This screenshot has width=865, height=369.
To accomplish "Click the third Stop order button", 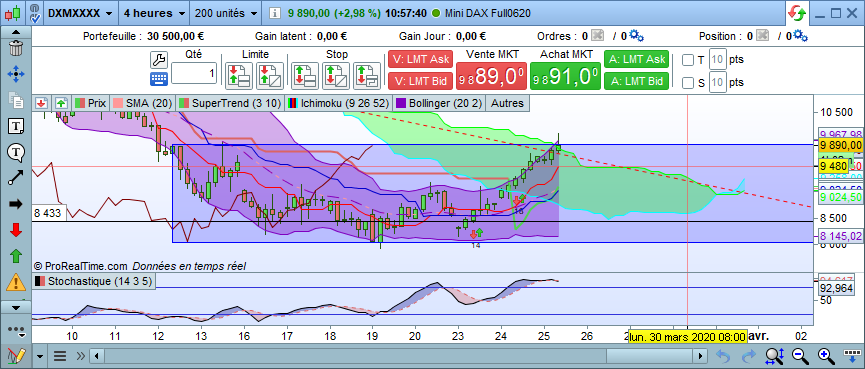I will [x=367, y=76].
